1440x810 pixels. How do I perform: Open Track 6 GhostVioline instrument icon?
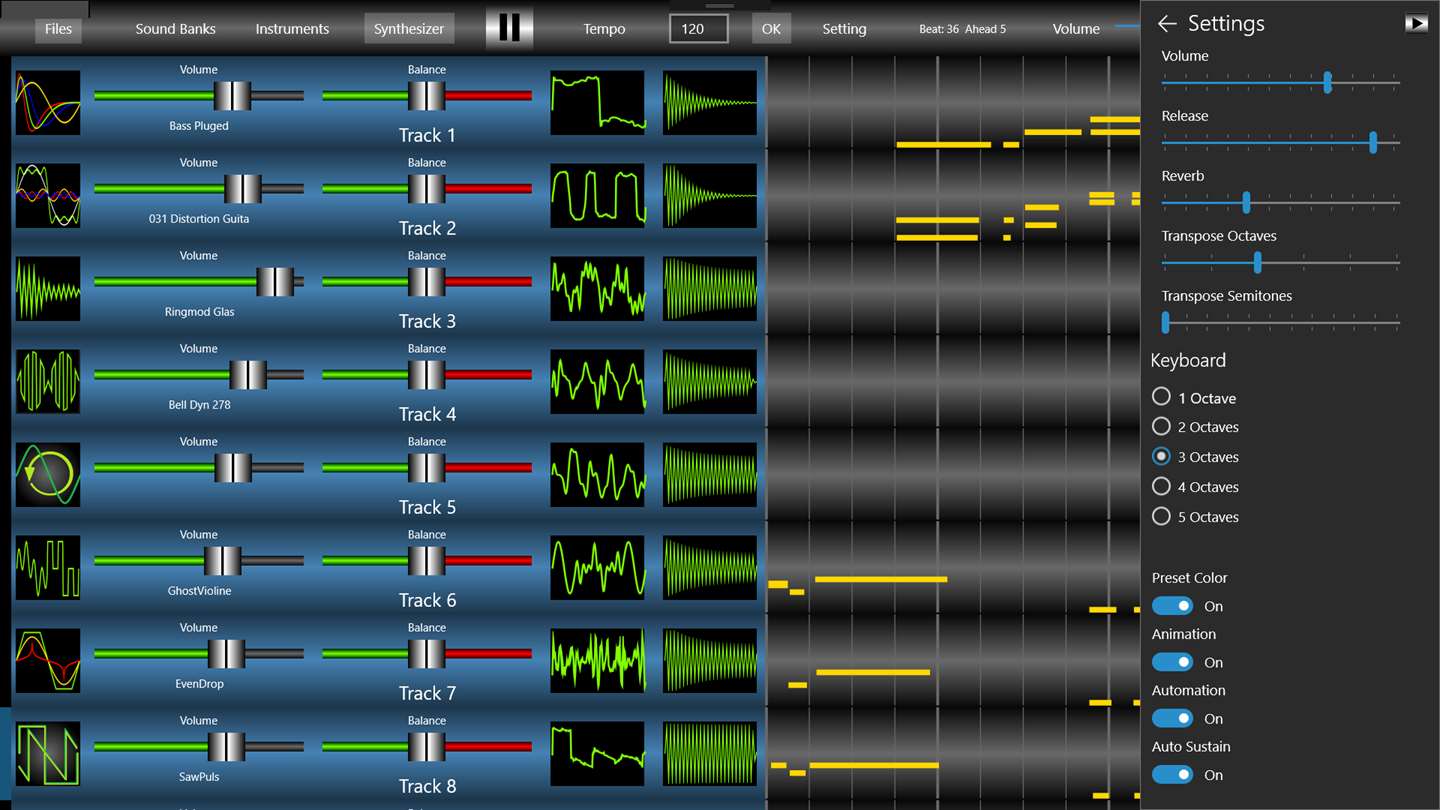click(48, 567)
